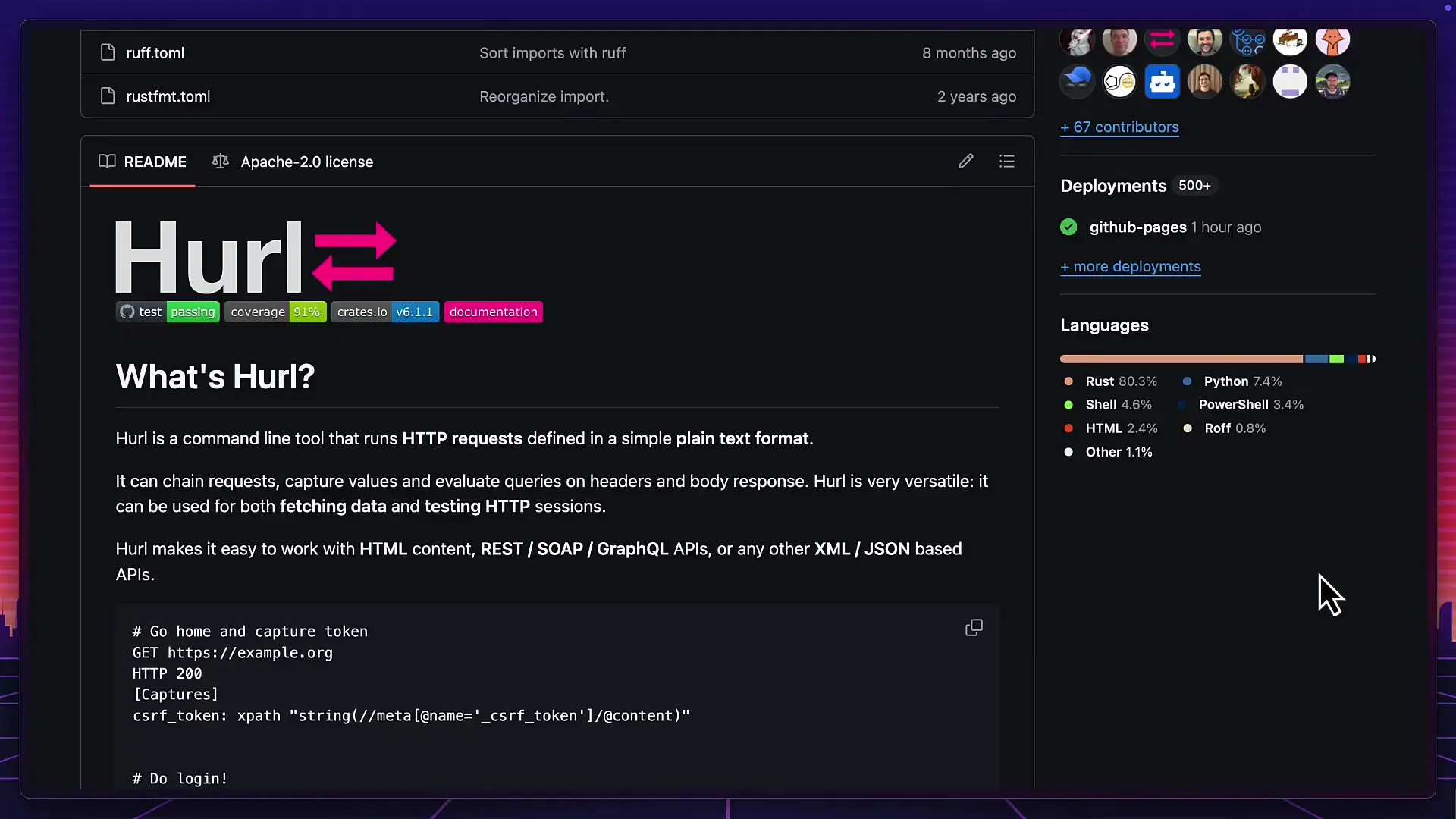The width and height of the screenshot is (1456, 819).
Task: Open the blue robot bot contributor avatar
Action: tap(1162, 82)
